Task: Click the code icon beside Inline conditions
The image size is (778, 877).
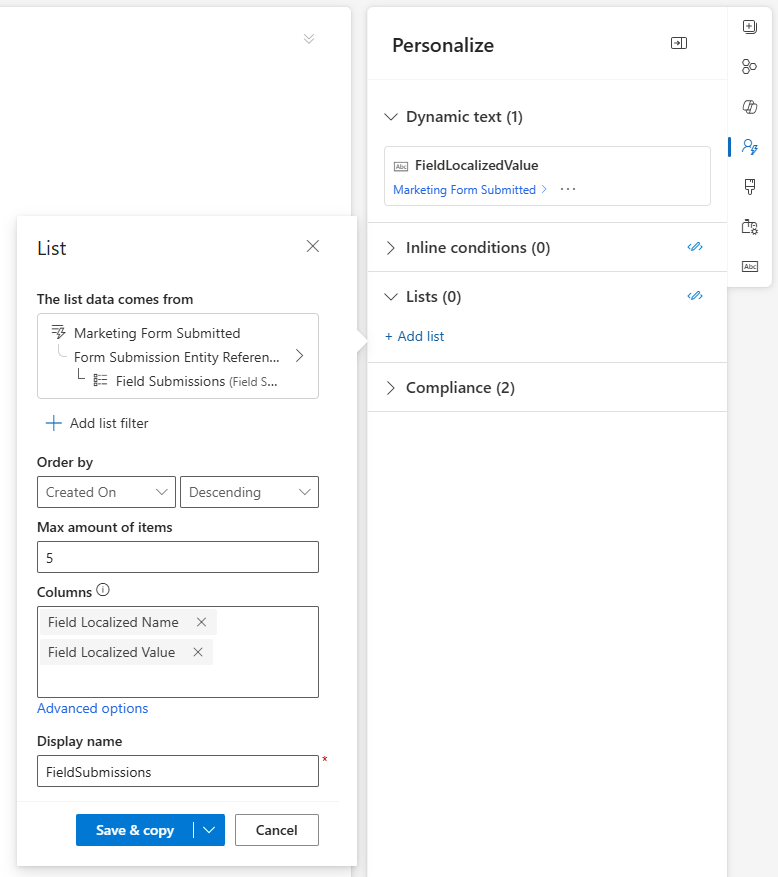Action: click(695, 247)
